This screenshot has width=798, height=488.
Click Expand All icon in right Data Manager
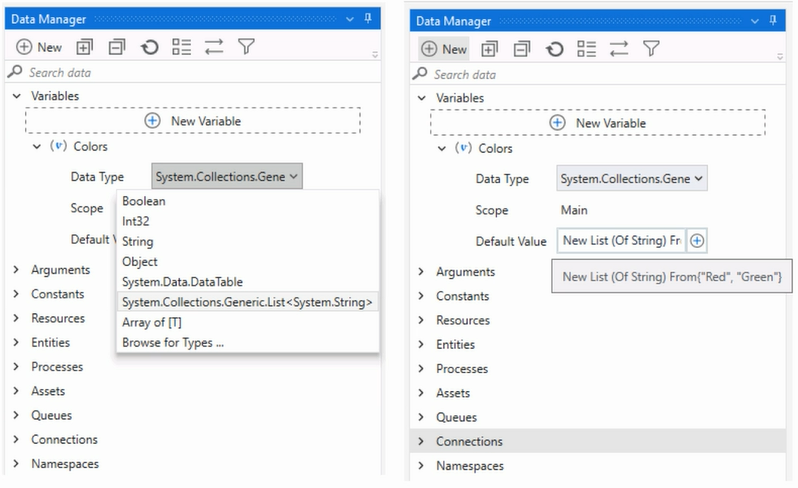[490, 49]
